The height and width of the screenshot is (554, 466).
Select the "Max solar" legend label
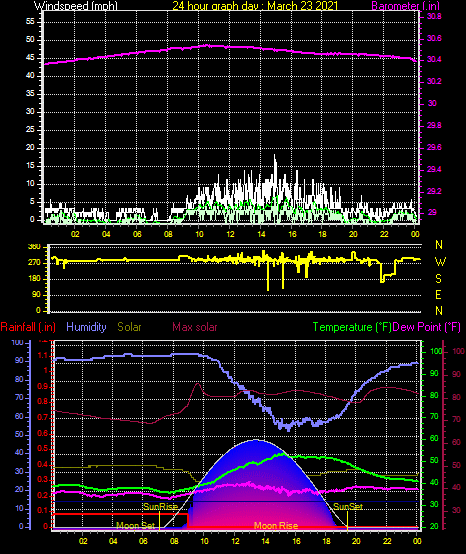[x=195, y=327]
